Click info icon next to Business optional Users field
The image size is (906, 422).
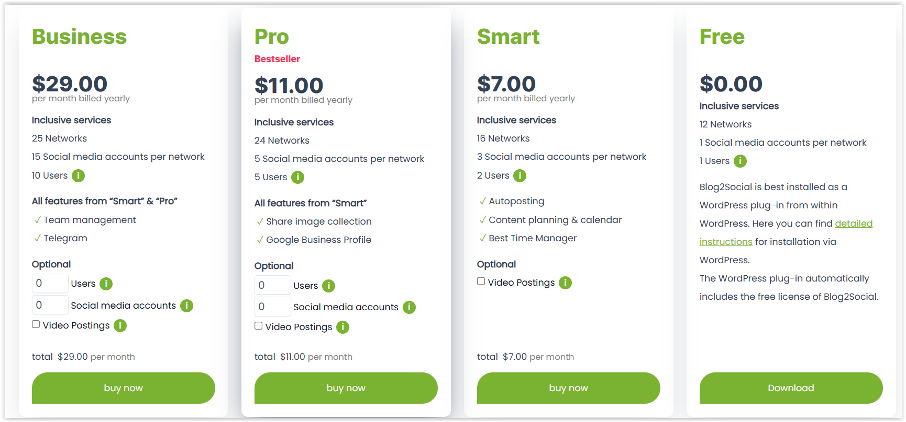point(106,284)
